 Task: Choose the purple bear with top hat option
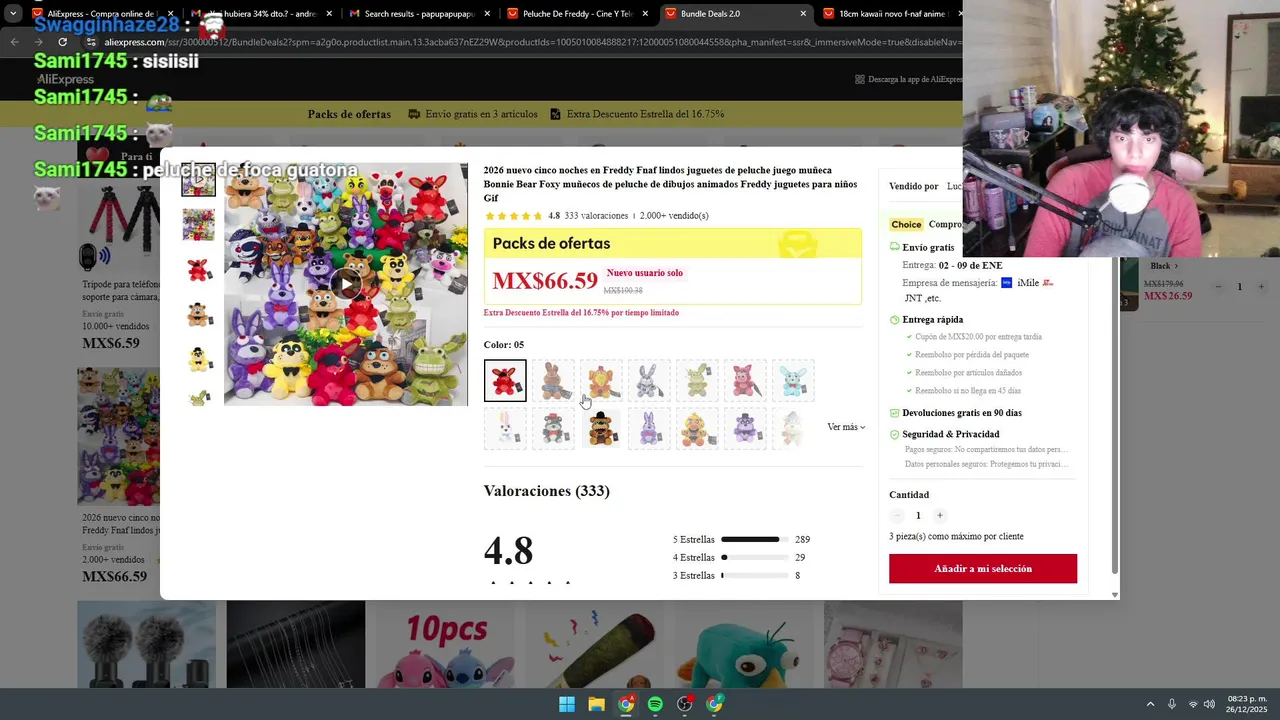[x=745, y=429]
